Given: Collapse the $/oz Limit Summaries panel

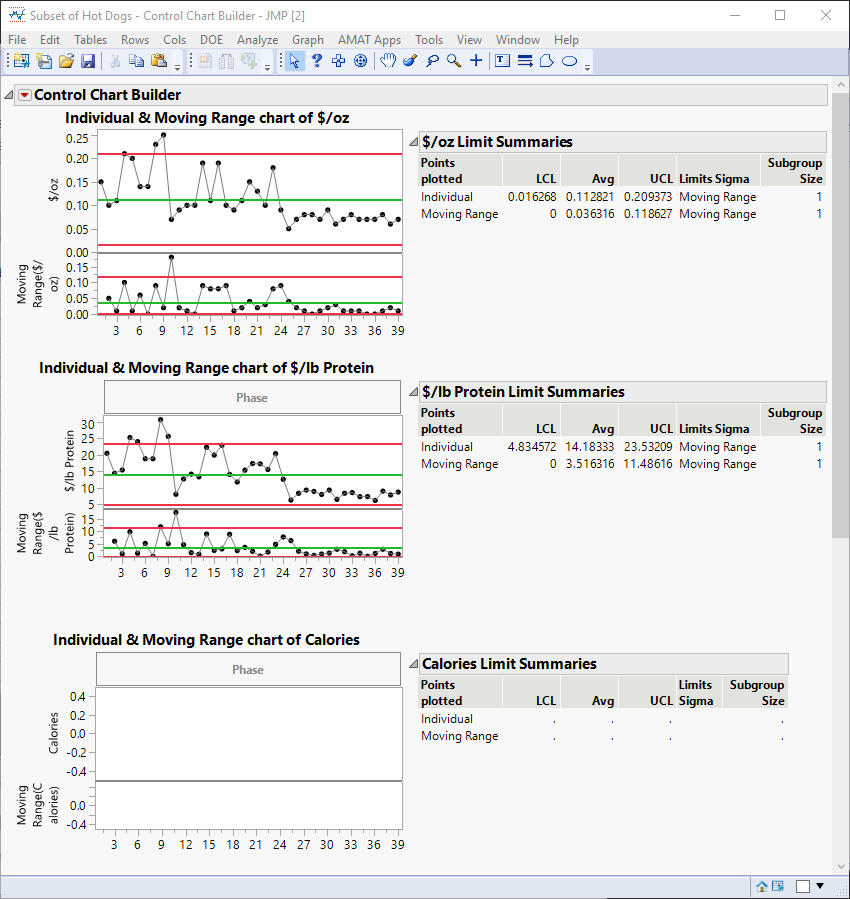Looking at the screenshot, I should coord(415,141).
